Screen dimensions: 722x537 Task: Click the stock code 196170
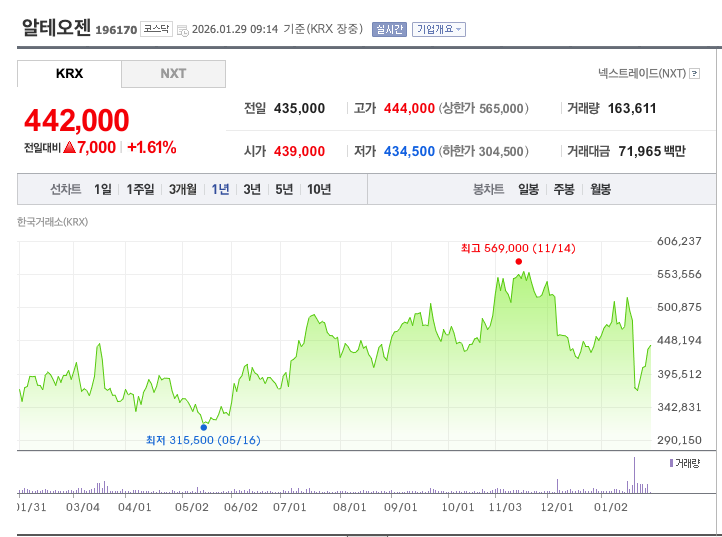[x=116, y=30]
